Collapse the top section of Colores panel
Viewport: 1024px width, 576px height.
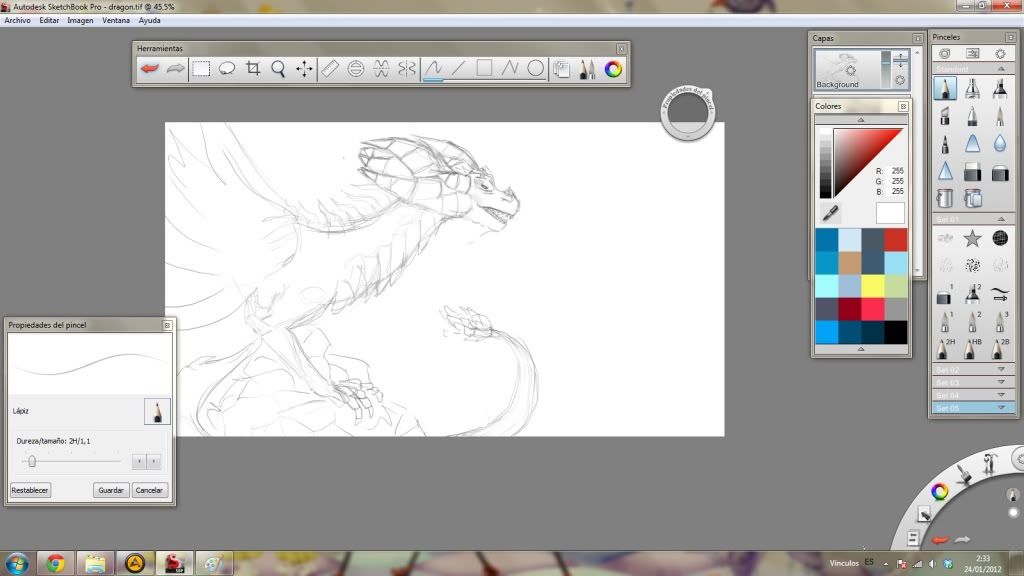tap(861, 120)
